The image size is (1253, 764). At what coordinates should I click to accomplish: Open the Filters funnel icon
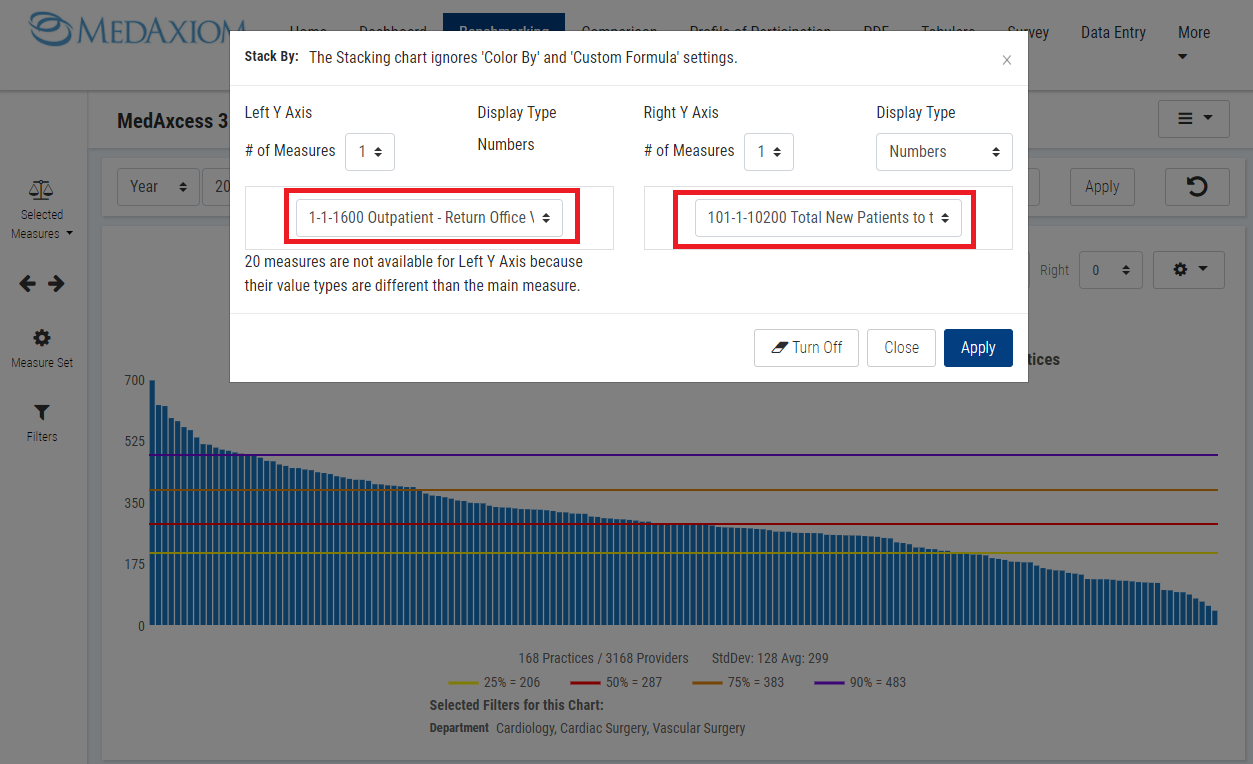click(x=42, y=412)
